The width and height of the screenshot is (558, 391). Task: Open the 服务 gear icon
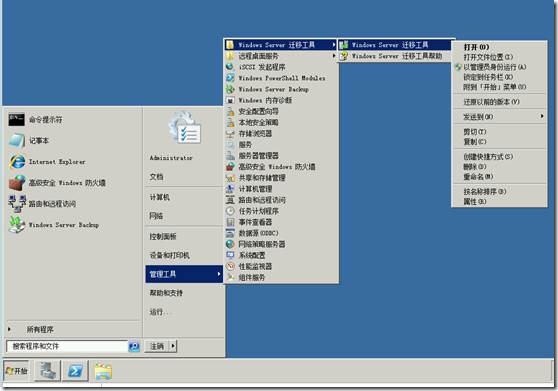(x=230, y=144)
